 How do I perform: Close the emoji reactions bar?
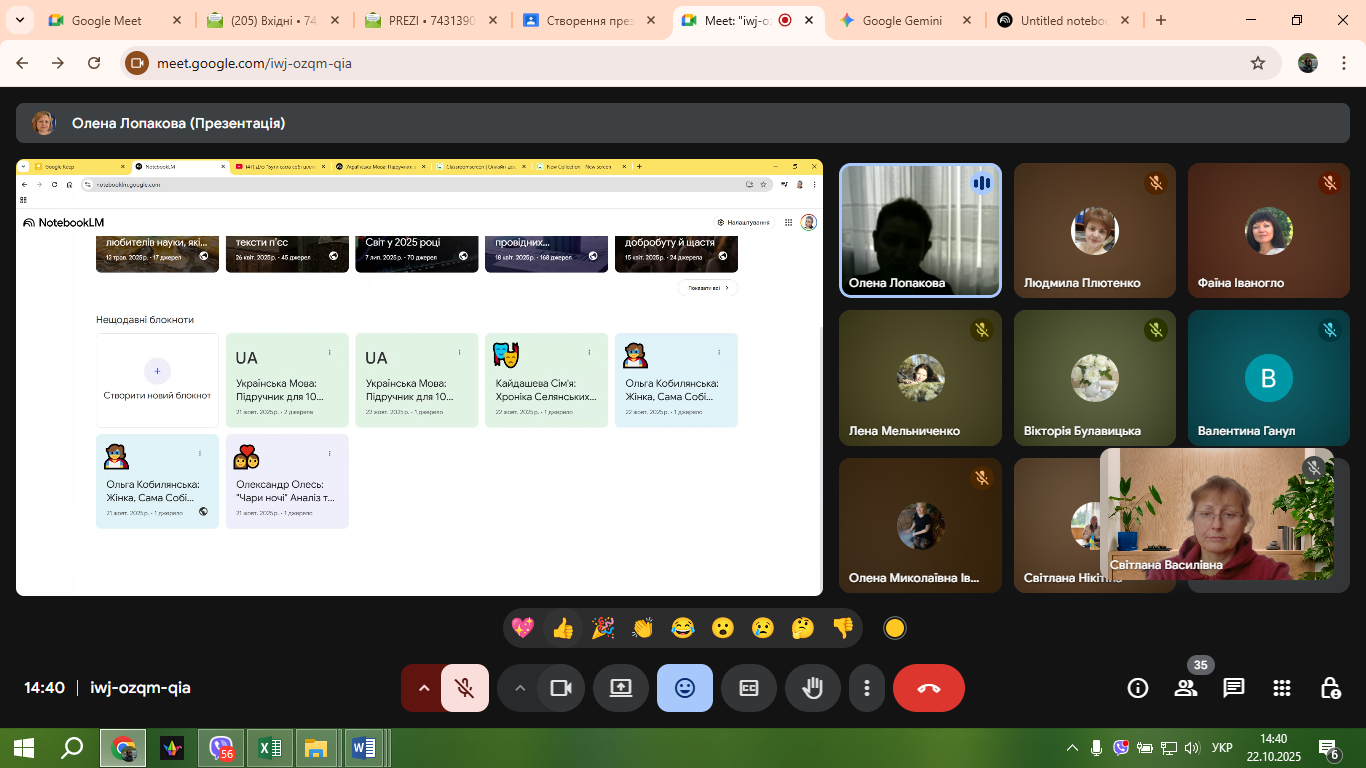tap(684, 688)
